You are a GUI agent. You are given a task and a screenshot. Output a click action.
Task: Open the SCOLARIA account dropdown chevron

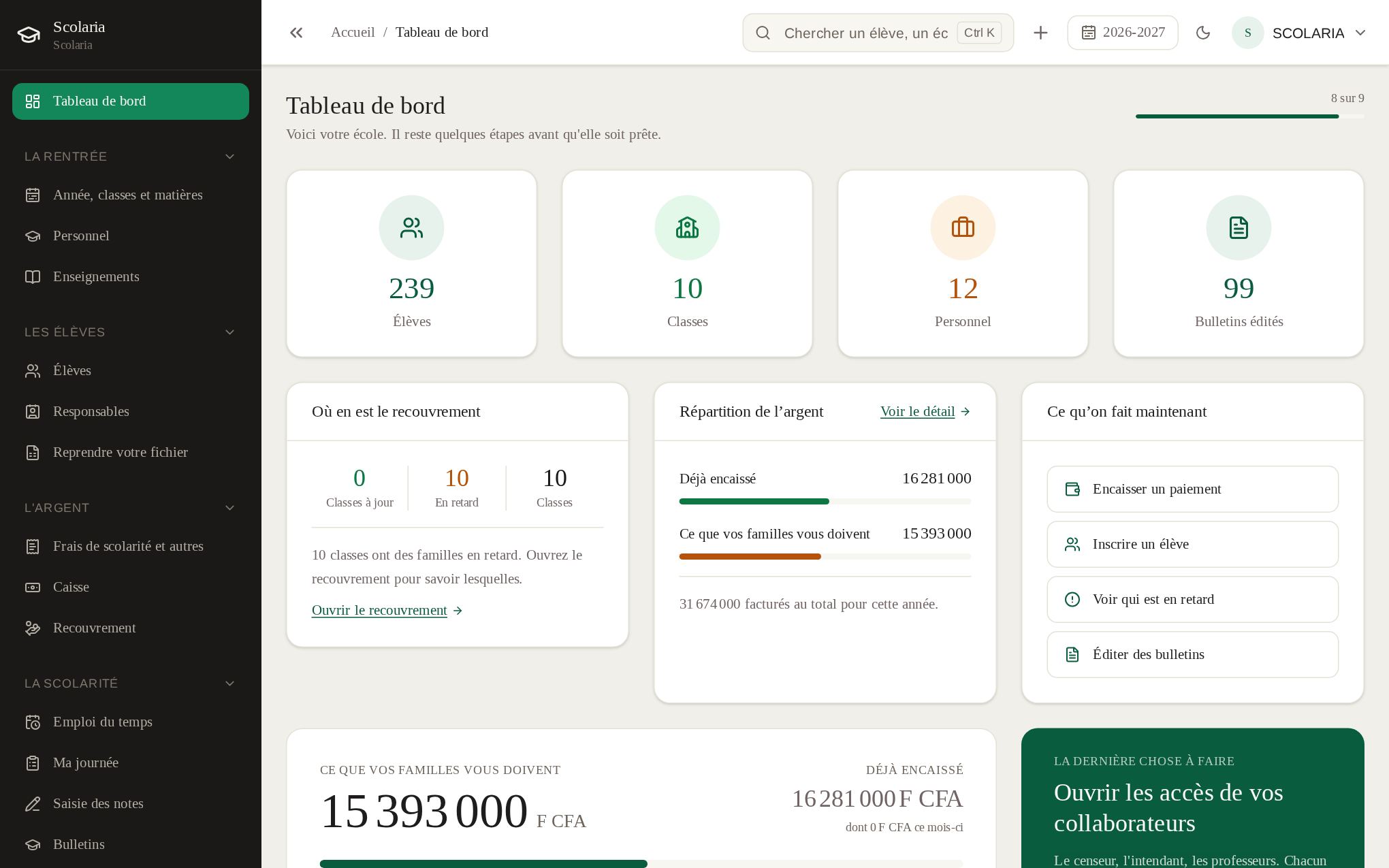click(1360, 33)
